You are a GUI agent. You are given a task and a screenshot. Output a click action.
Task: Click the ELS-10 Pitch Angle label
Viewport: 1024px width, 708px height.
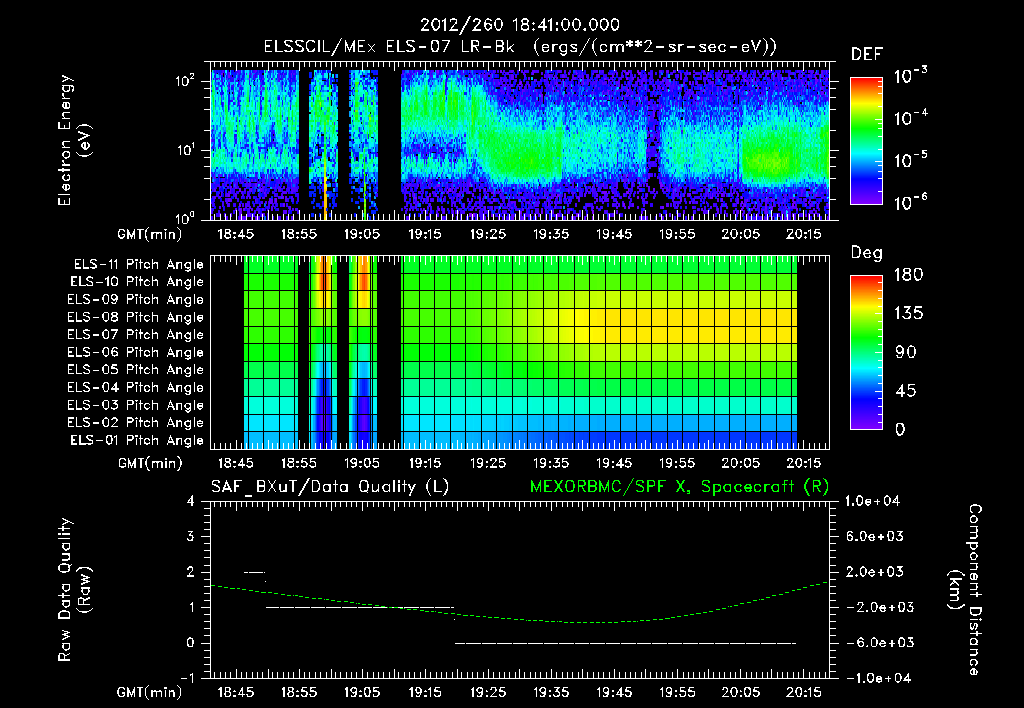[137, 282]
